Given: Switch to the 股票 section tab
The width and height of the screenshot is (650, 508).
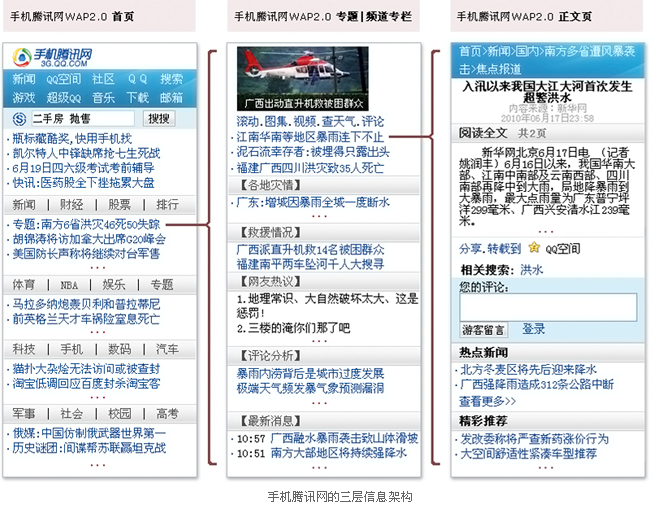Looking at the screenshot, I should (x=119, y=205).
